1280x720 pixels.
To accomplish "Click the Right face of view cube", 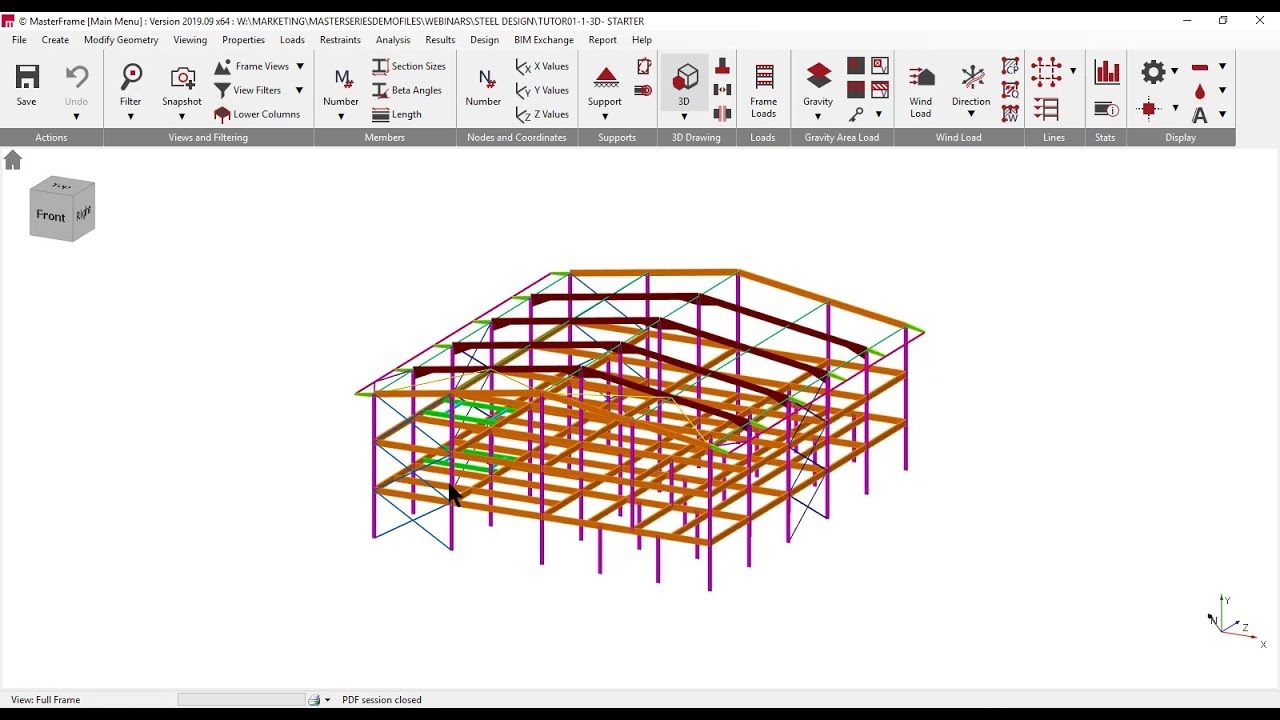I will 84,212.
